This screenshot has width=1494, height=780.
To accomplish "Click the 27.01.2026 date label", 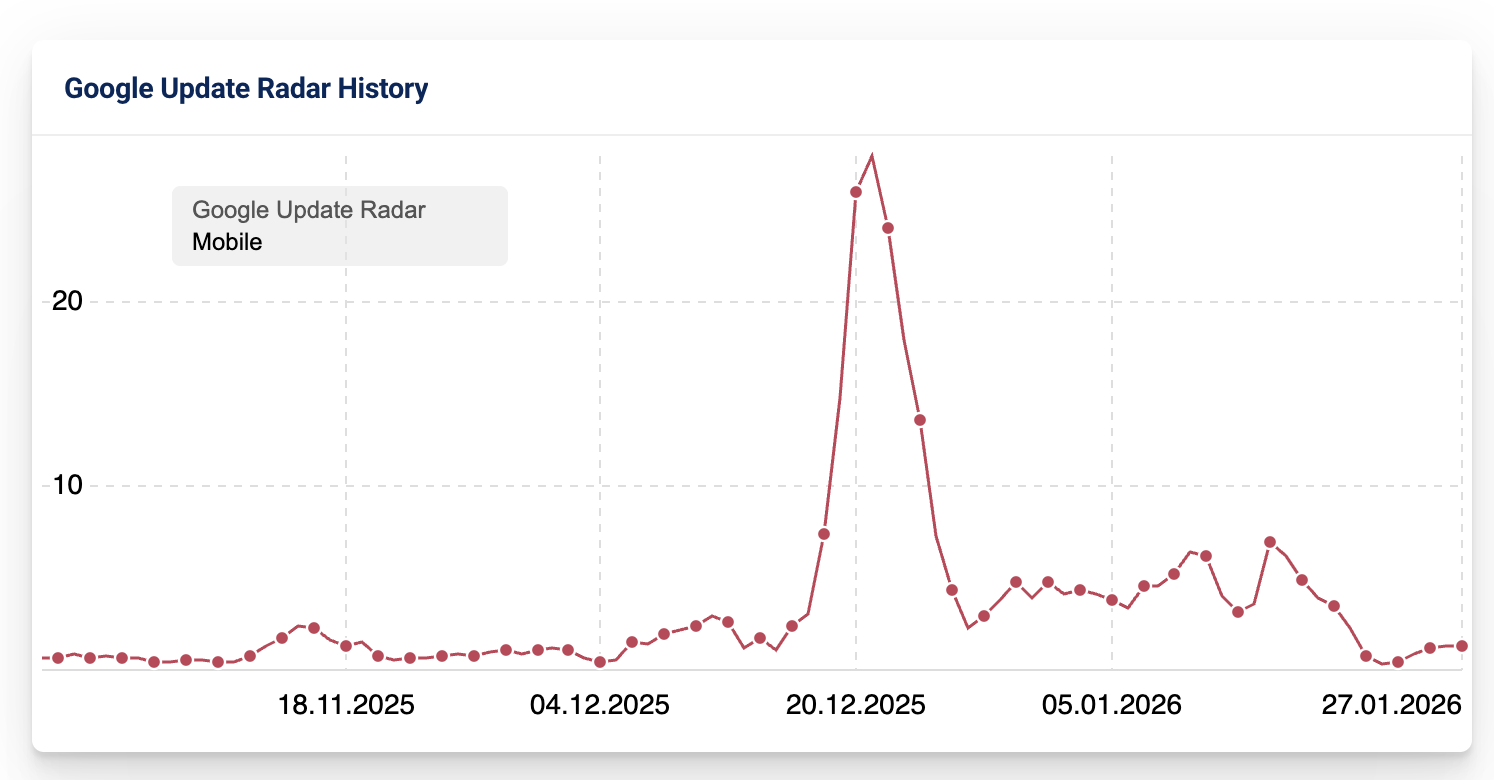I will point(1392,705).
